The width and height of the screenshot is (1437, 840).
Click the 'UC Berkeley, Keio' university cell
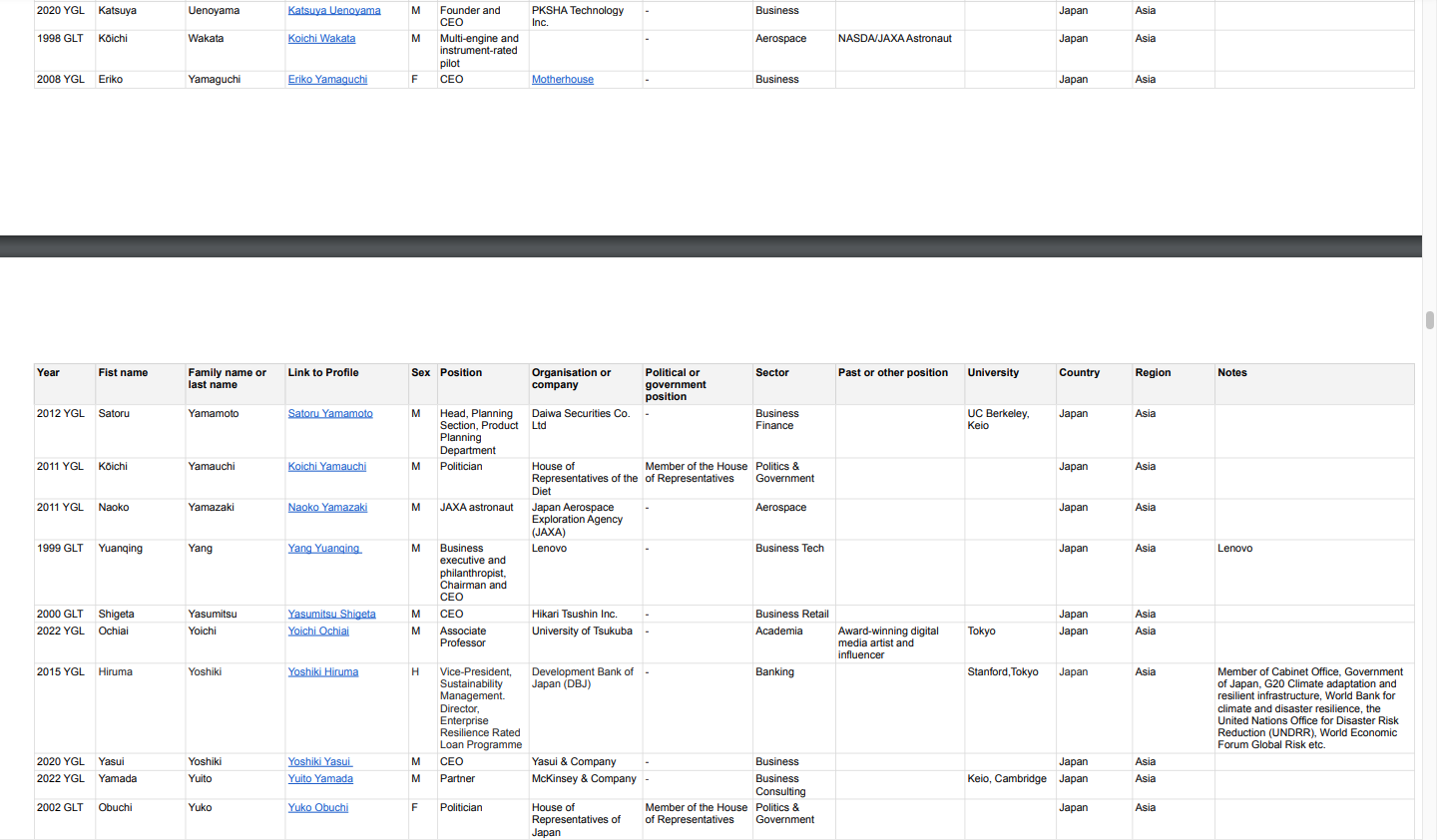[x=1010, y=431]
